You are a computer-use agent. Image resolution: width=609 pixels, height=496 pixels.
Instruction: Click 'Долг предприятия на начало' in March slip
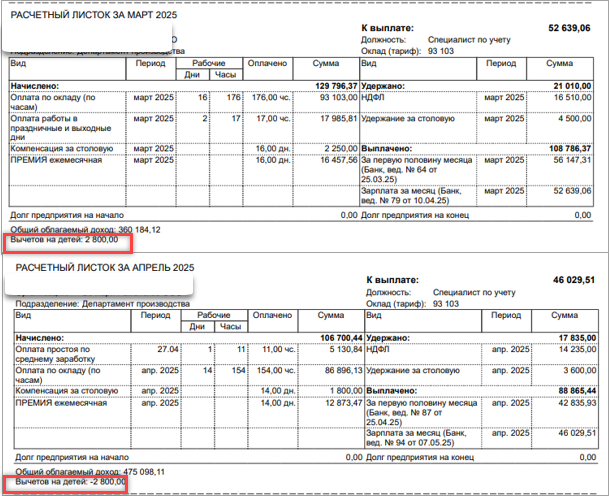[67, 215]
